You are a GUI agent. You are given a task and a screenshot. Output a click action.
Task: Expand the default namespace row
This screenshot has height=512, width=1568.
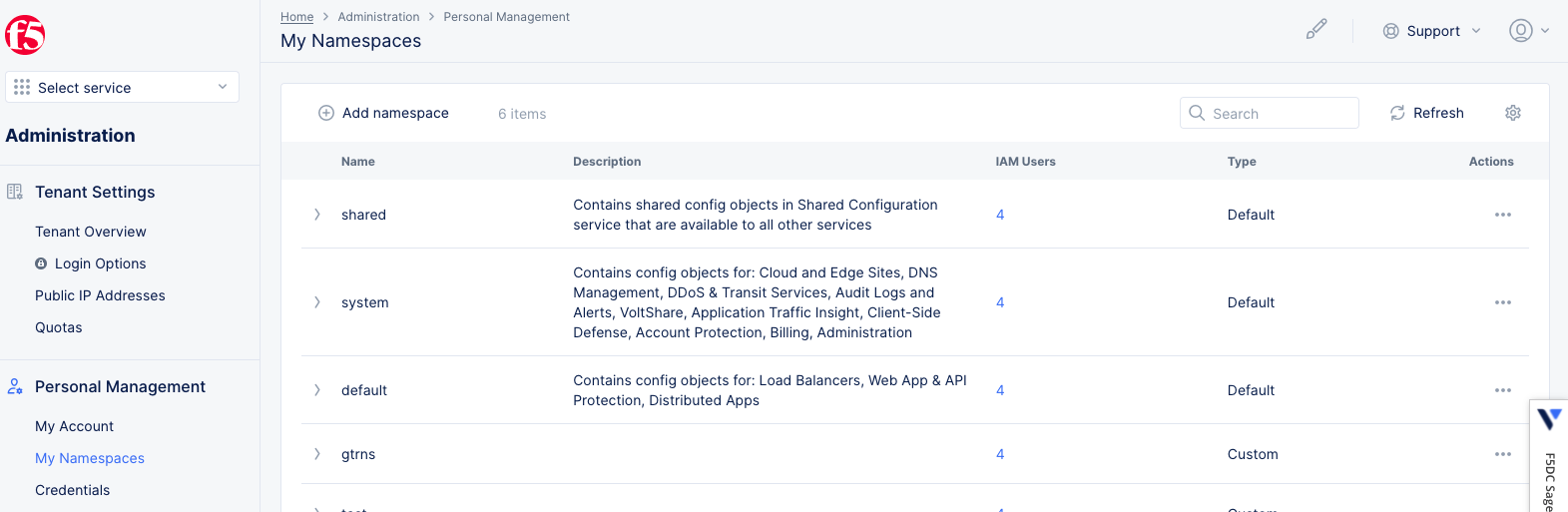[x=317, y=390]
